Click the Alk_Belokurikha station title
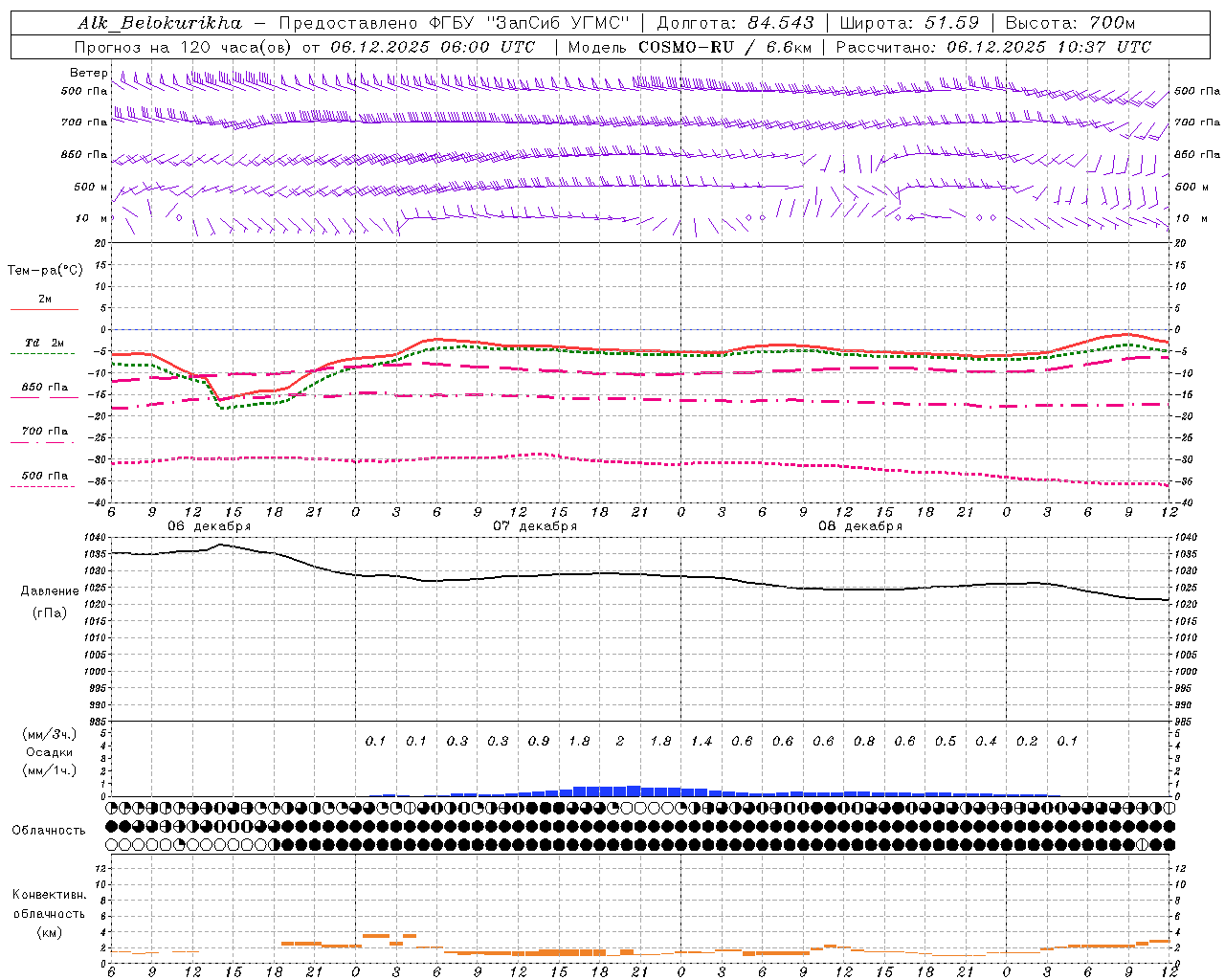The height and width of the screenshot is (980, 1225). click(x=160, y=23)
